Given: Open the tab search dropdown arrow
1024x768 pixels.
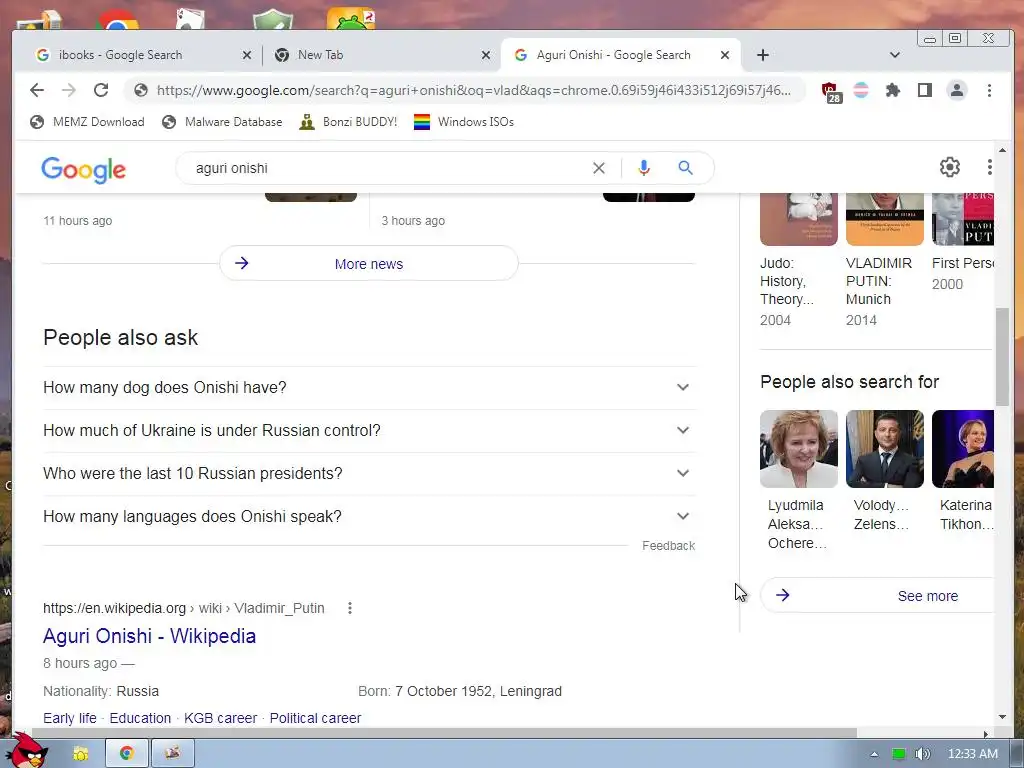Looking at the screenshot, I should point(895,55).
